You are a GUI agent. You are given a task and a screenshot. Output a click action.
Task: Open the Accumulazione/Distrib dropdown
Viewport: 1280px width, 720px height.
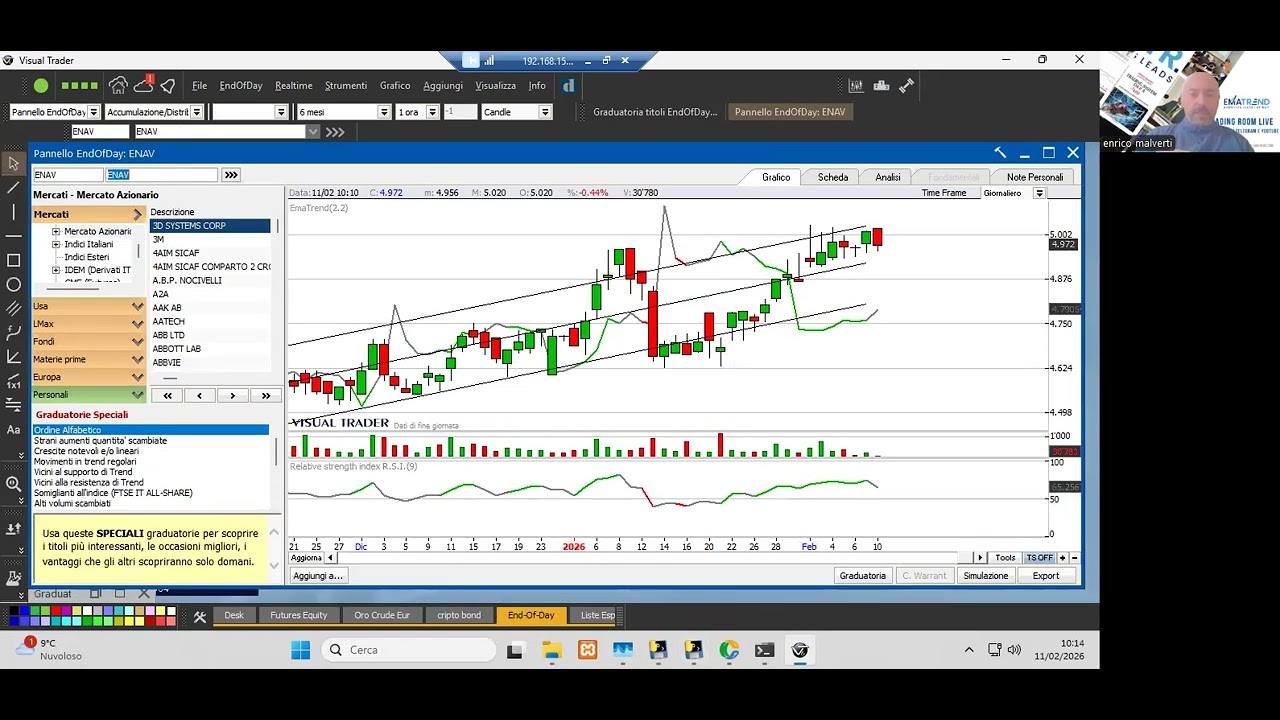[x=197, y=112]
